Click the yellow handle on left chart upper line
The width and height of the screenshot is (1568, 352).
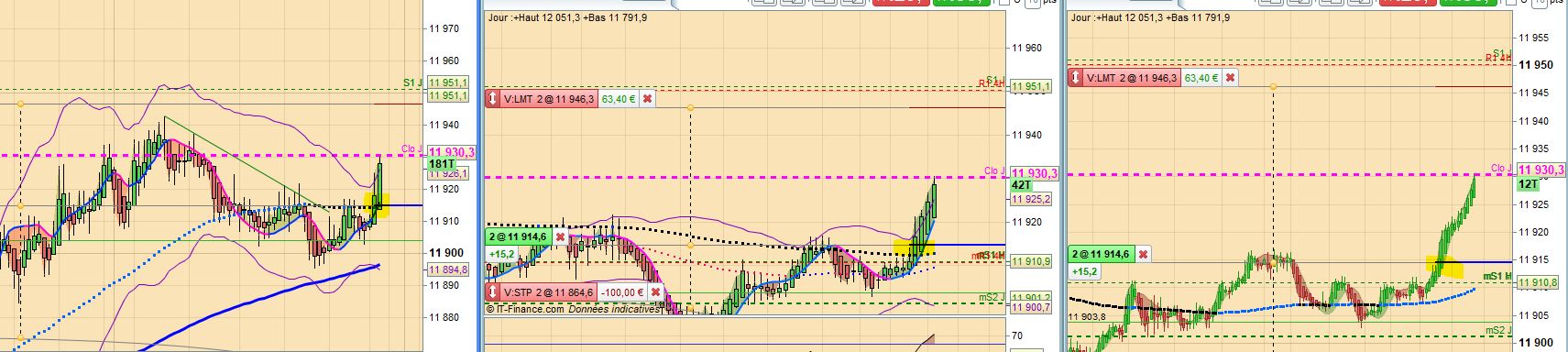20,104
